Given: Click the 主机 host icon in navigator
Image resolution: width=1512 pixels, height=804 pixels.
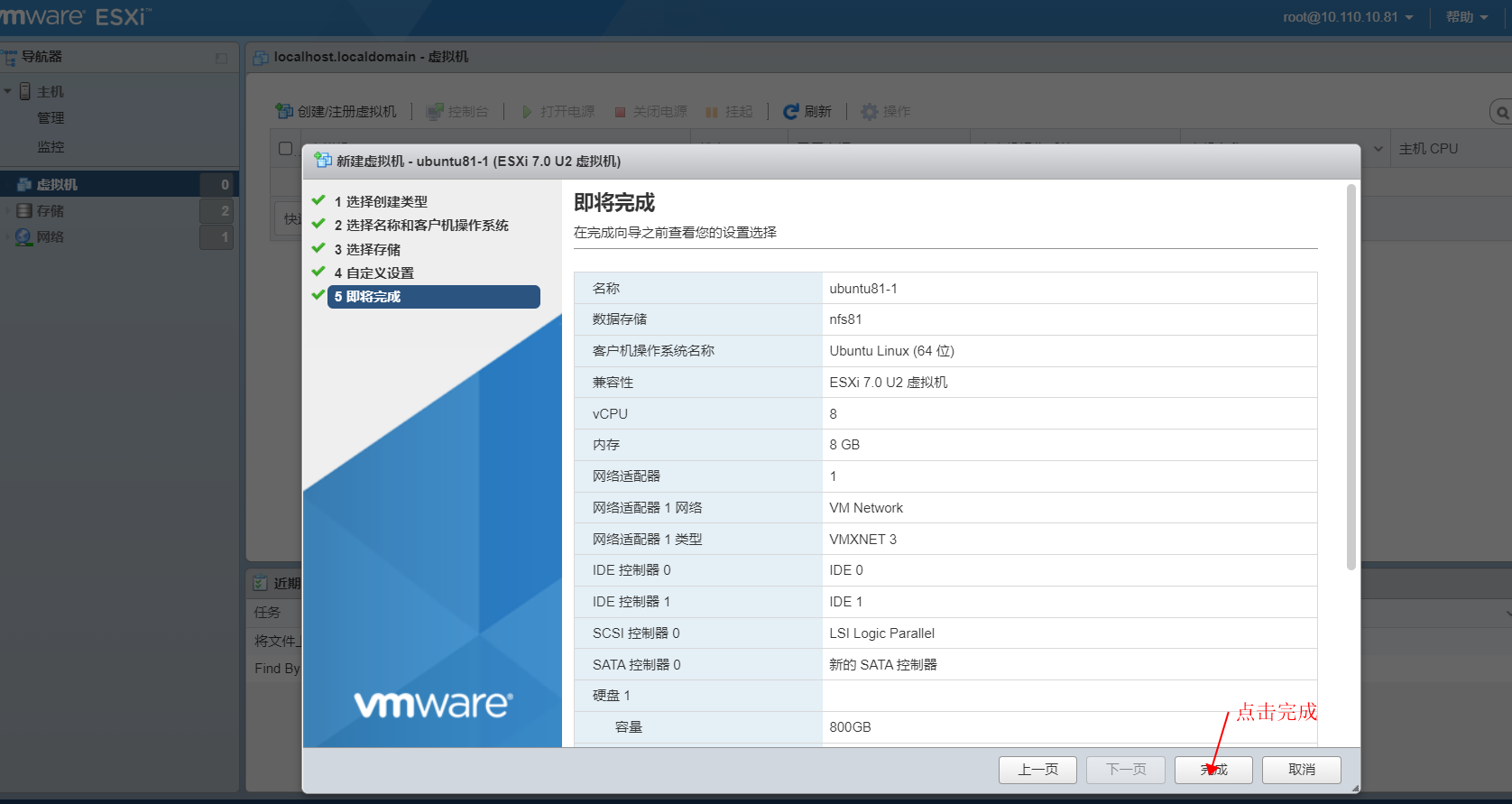Looking at the screenshot, I should pos(25,91).
